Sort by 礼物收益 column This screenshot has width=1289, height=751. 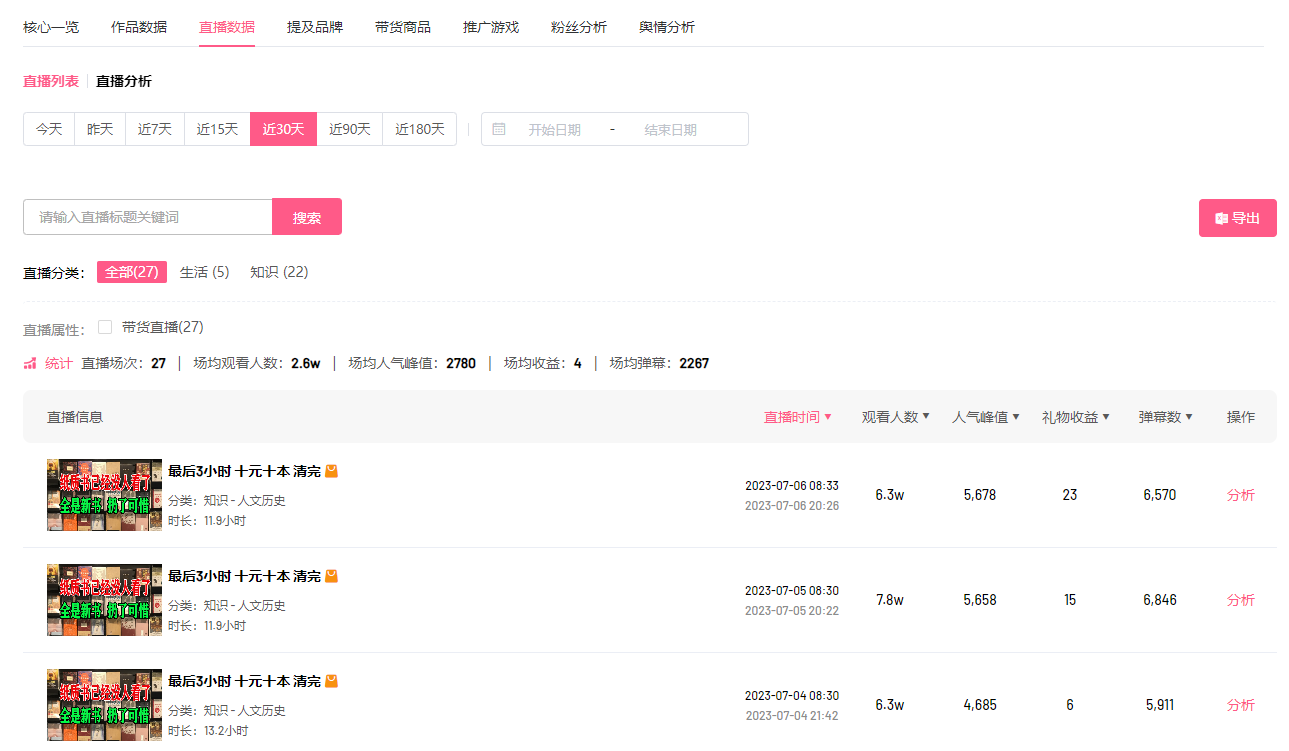point(1076,417)
